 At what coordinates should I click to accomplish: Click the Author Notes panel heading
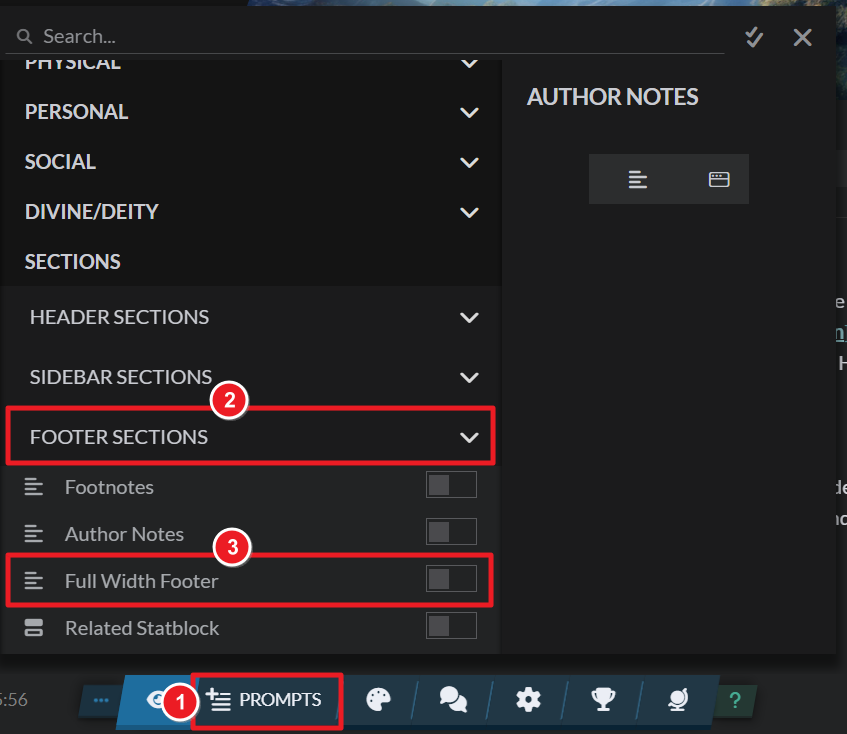(x=613, y=97)
